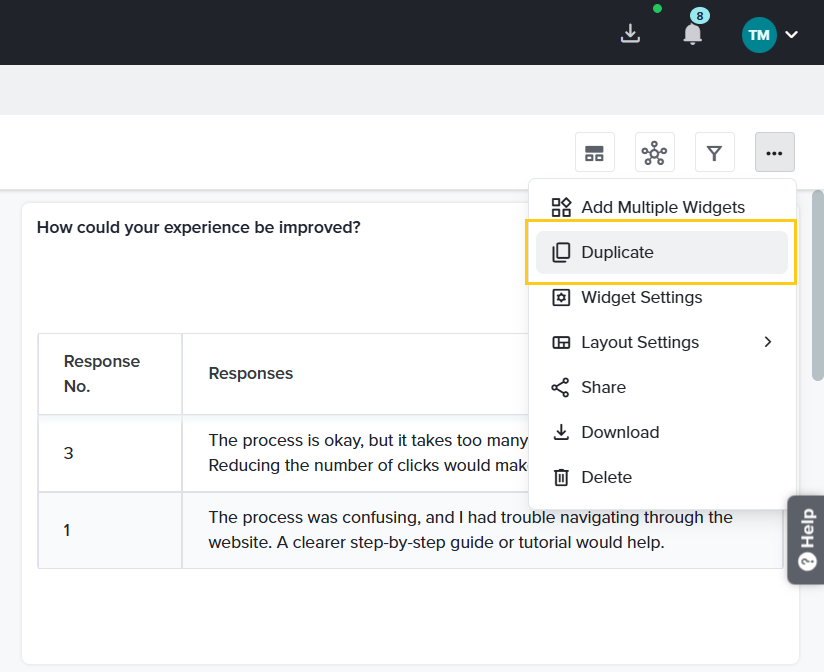
Task: Open the network graph icon button
Action: tap(654, 152)
